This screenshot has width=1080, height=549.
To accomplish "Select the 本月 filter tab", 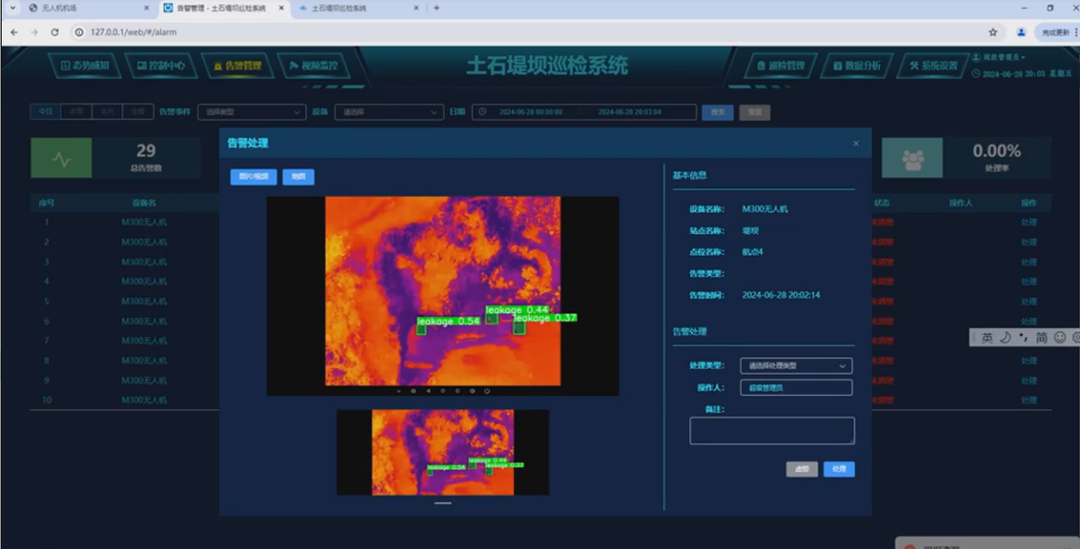I will pyautogui.click(x=107, y=111).
